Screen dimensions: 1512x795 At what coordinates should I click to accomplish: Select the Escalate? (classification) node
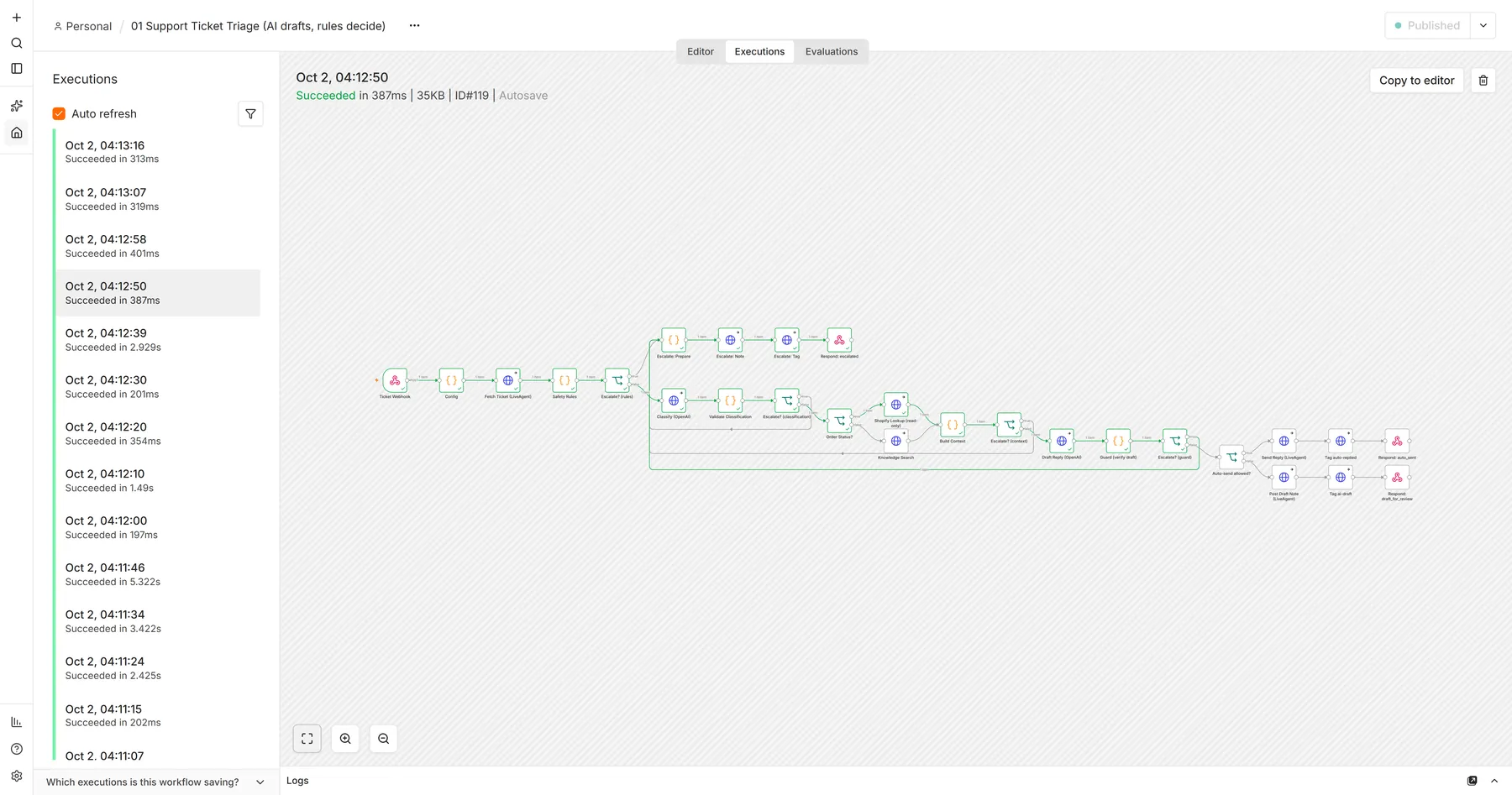click(x=787, y=400)
